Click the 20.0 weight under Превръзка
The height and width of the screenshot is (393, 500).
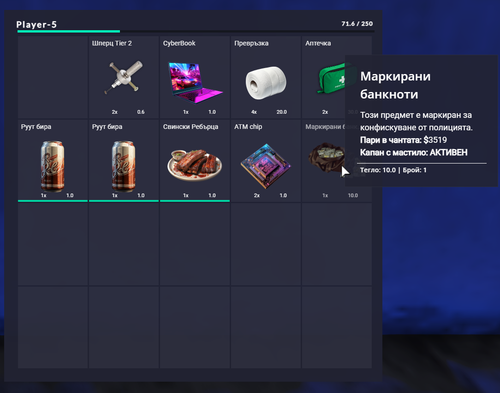(282, 112)
